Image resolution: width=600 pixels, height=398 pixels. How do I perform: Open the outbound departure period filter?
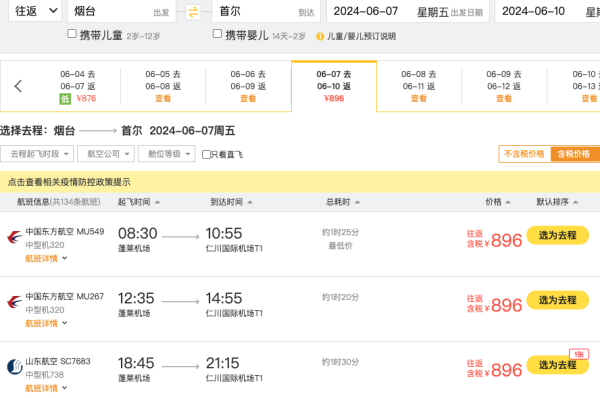37,154
